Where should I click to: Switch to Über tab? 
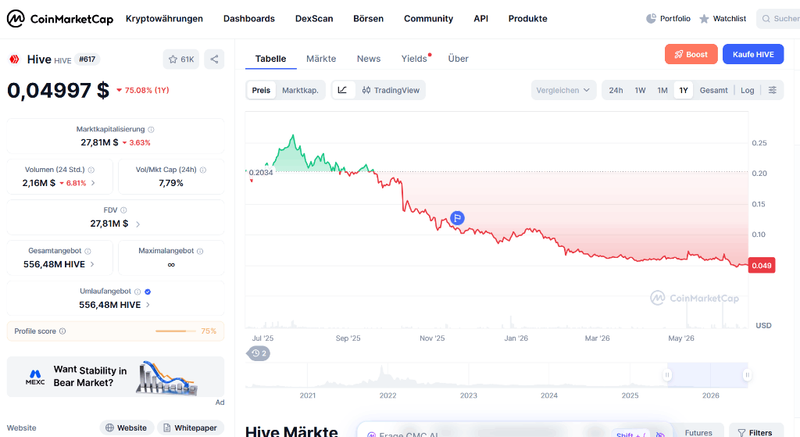[458, 59]
